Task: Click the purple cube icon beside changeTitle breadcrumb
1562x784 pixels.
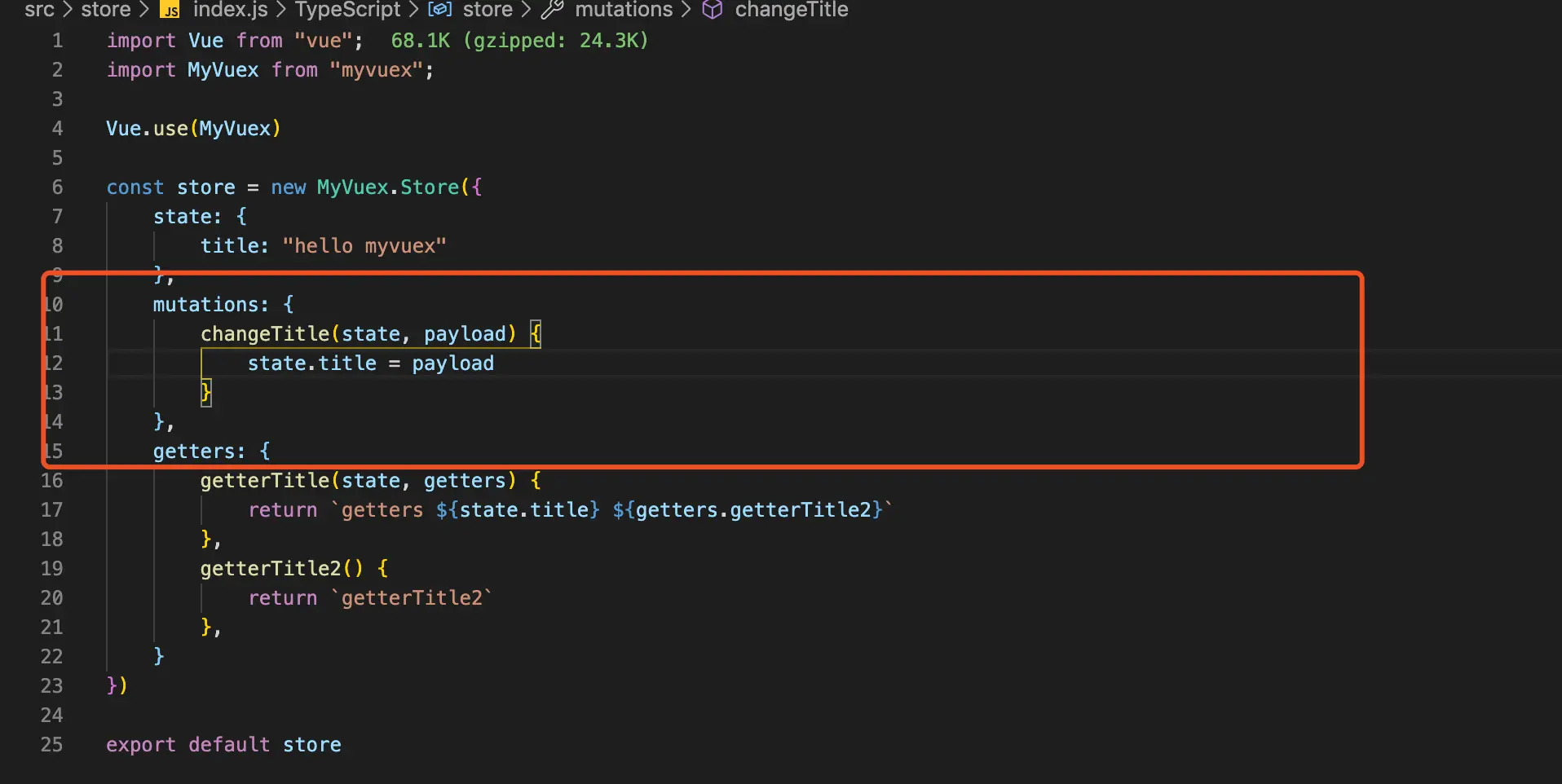Action: 713,10
